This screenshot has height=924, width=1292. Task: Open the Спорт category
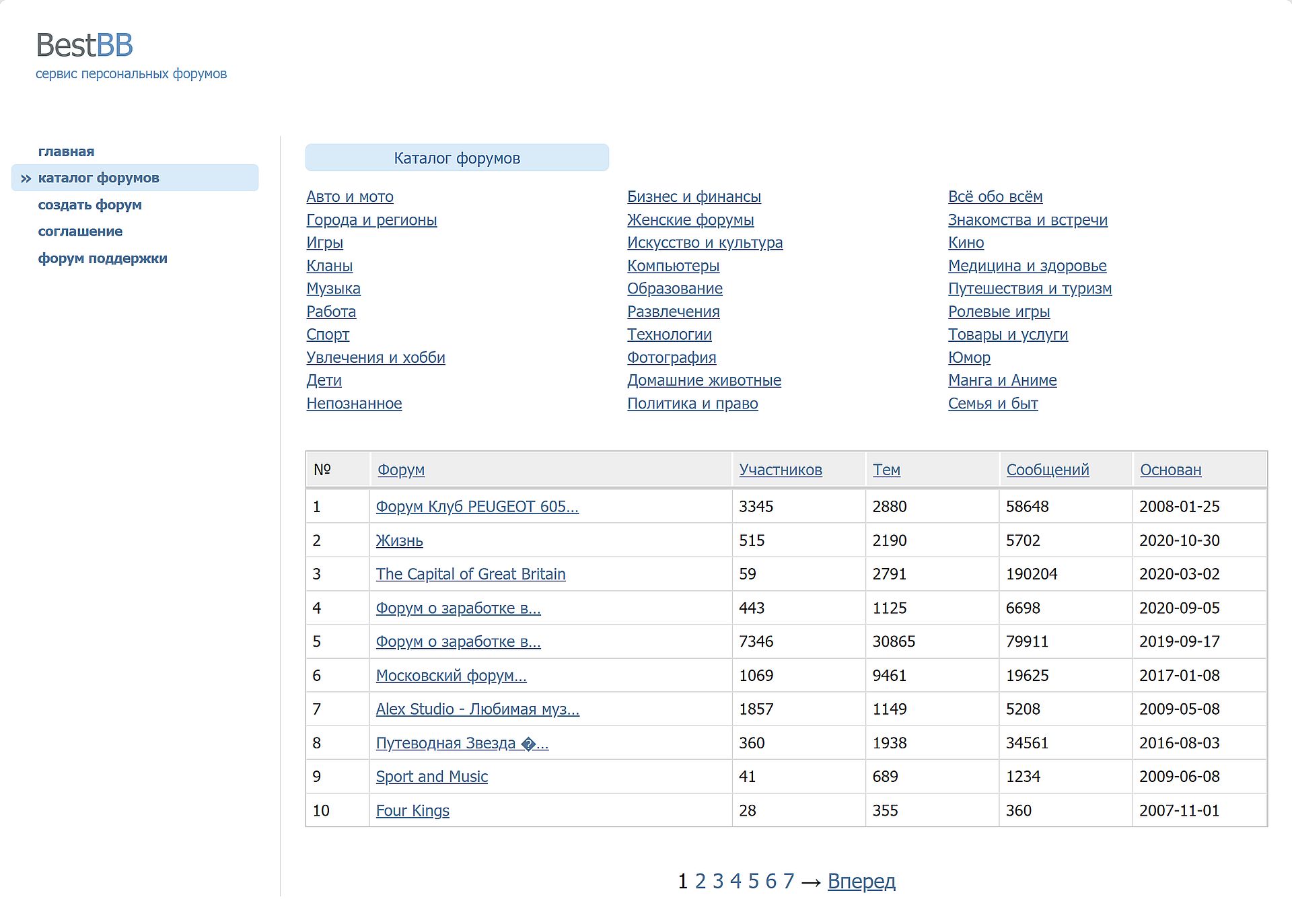pyautogui.click(x=328, y=334)
